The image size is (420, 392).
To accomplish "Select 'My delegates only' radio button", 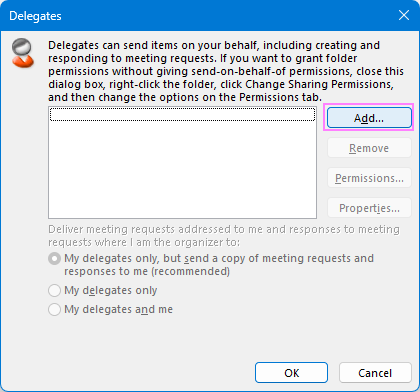I will click(x=54, y=290).
